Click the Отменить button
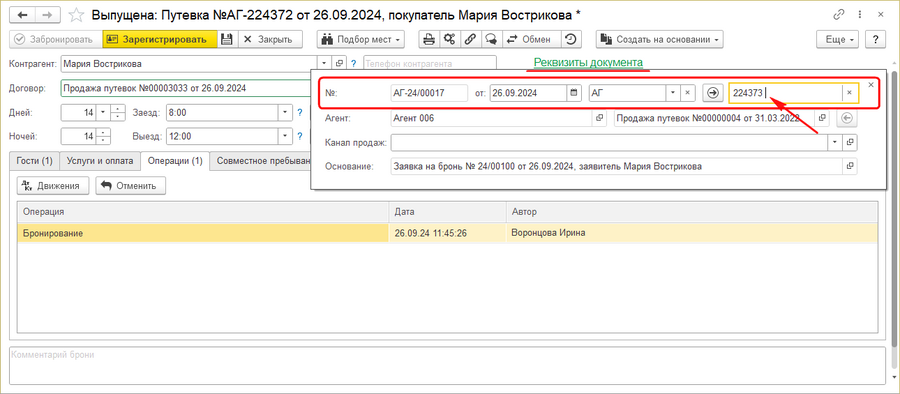Screen dimensions: 900x394 coord(131,185)
